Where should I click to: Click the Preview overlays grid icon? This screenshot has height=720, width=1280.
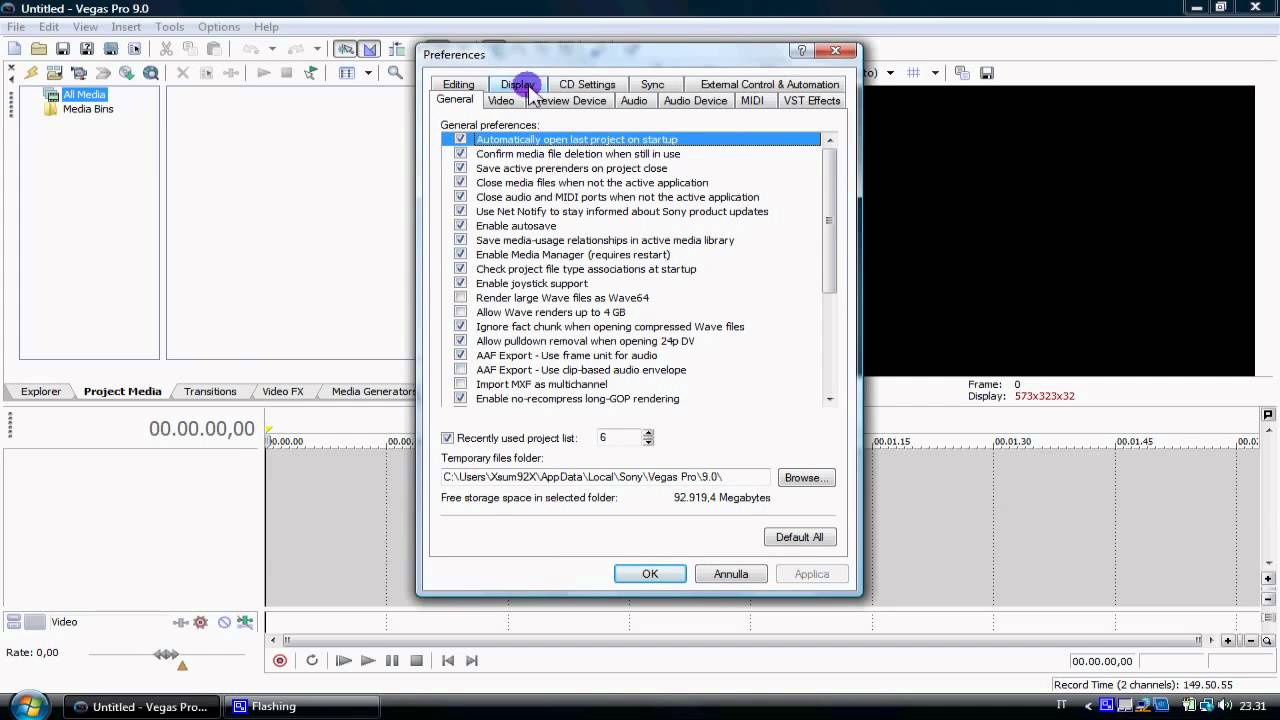914,73
